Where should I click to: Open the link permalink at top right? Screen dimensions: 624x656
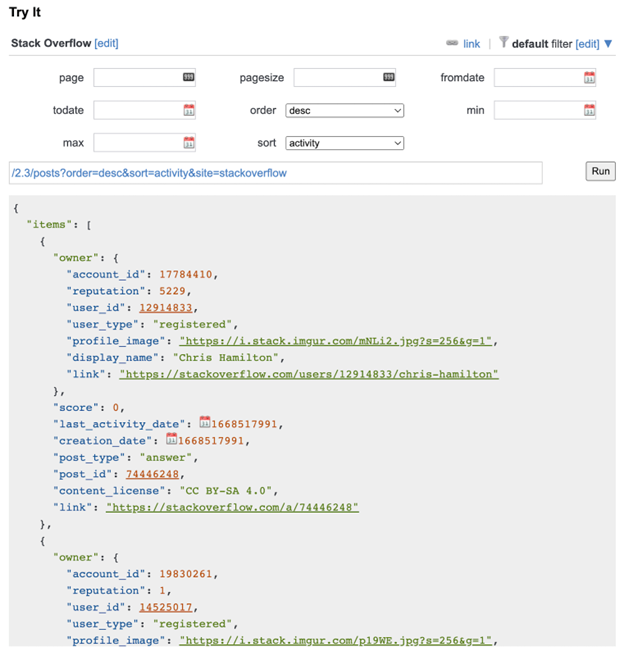pyautogui.click(x=471, y=44)
